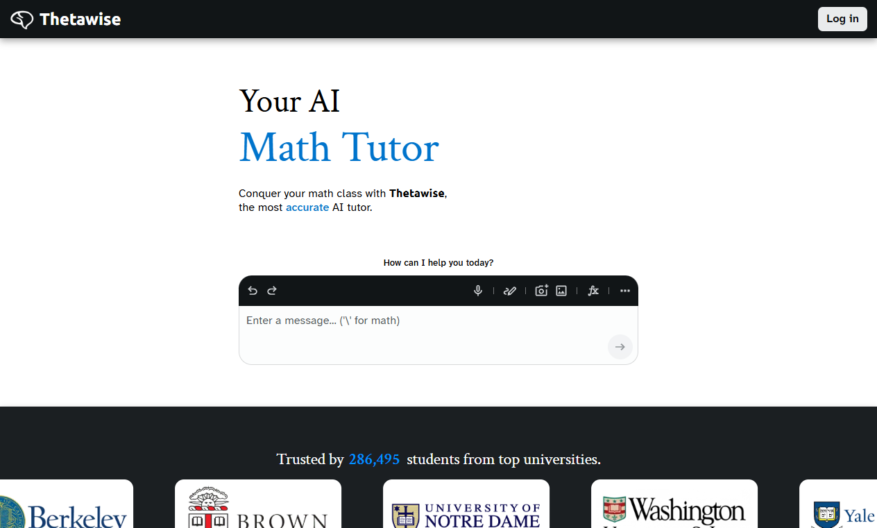Screen dimensions: 877x528
Task: Click the 'How can I help you today?' label
Action: tap(438, 263)
